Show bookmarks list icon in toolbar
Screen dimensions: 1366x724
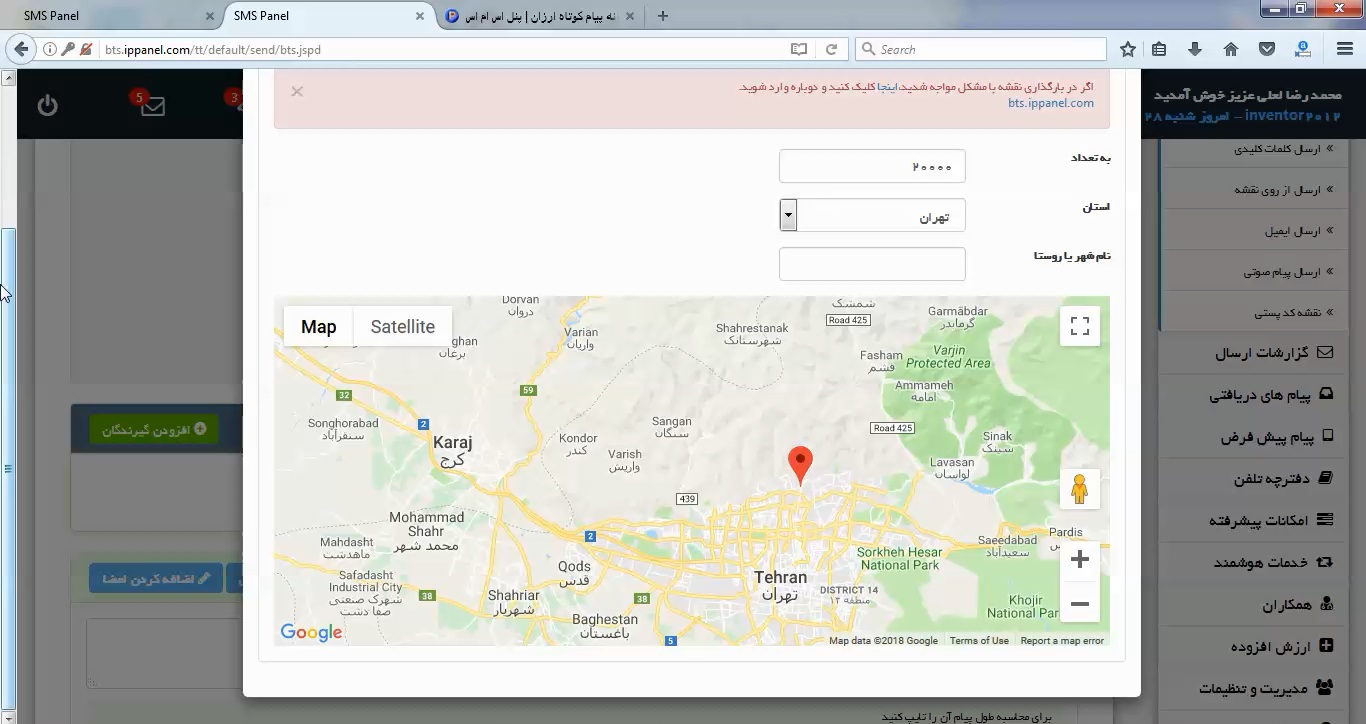1159,49
